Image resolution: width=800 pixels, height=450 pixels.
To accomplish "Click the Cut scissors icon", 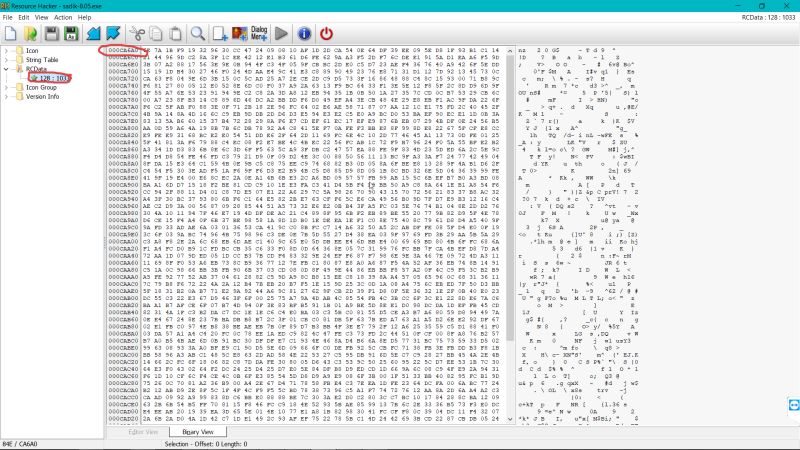I will tap(137, 34).
